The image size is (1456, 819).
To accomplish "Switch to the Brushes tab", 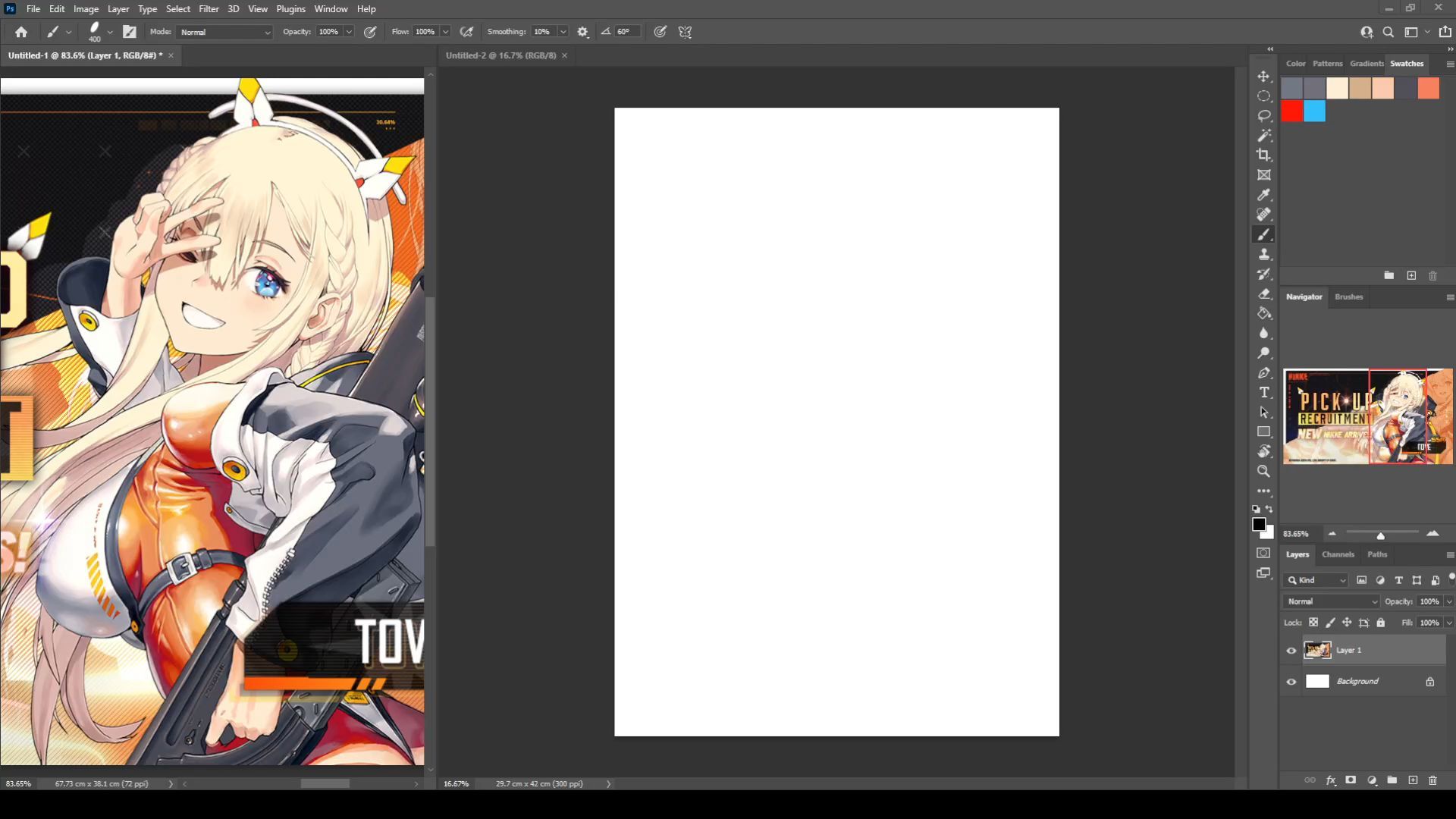I will [x=1348, y=297].
